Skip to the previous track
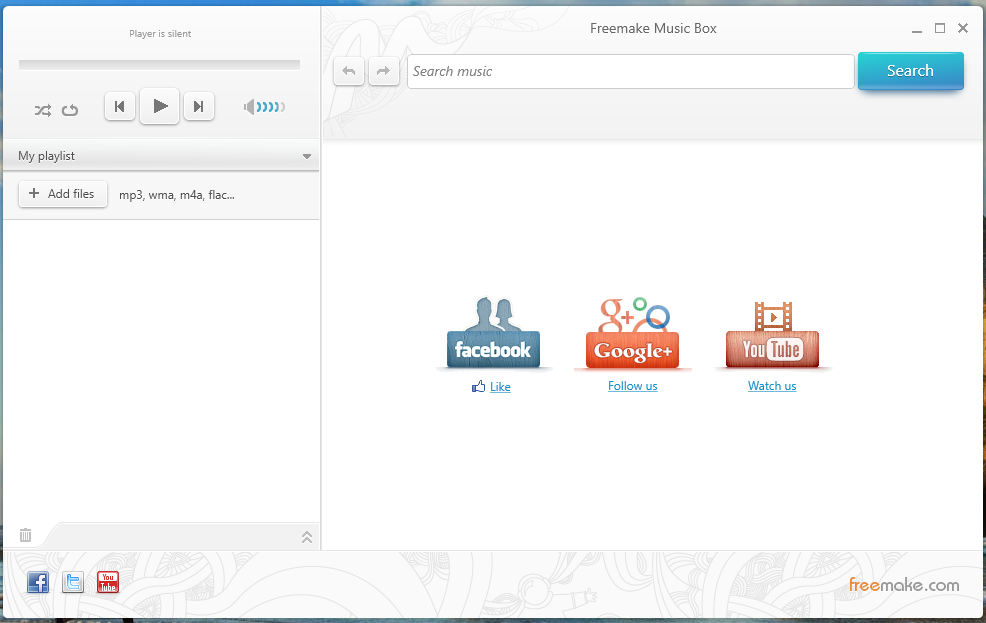Viewport: 986px width, 623px height. tap(120, 106)
